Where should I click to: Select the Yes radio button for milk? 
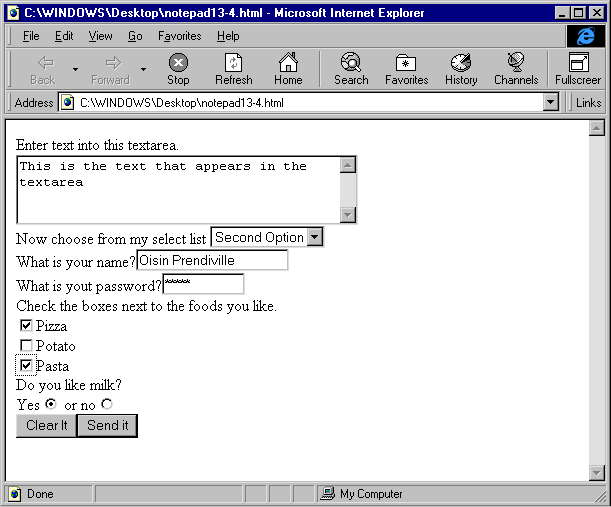51,404
